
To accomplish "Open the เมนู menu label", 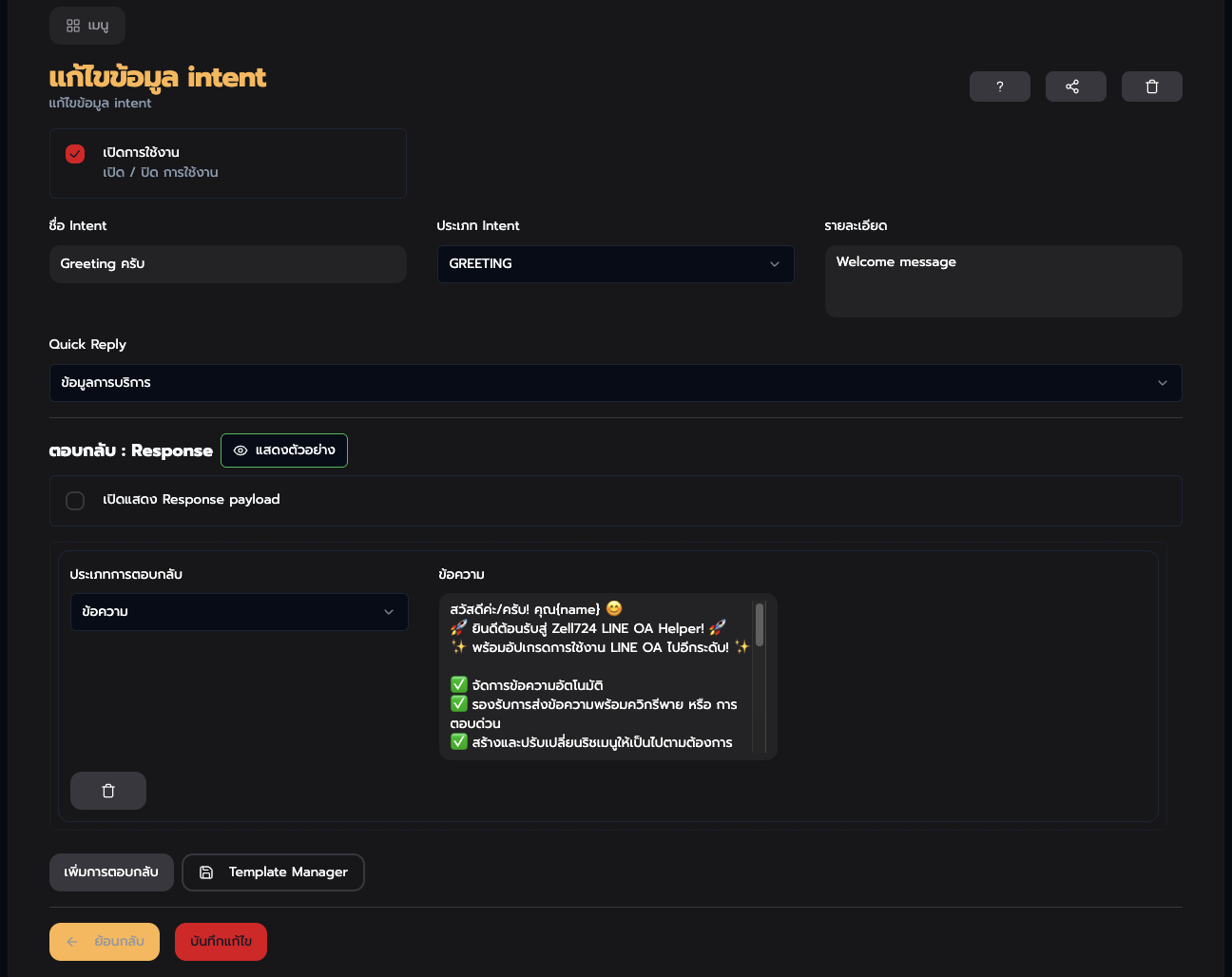I will tap(98, 26).
